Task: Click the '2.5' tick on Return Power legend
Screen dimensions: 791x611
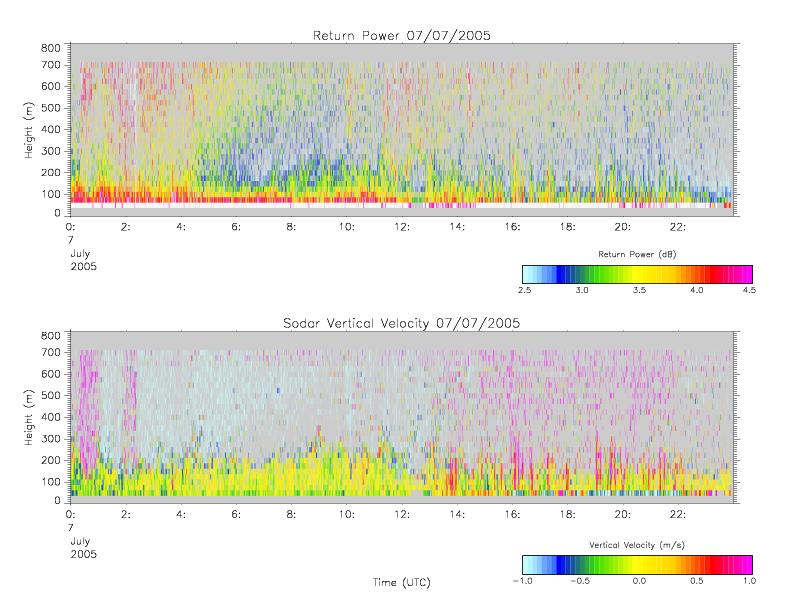Action: click(524, 290)
